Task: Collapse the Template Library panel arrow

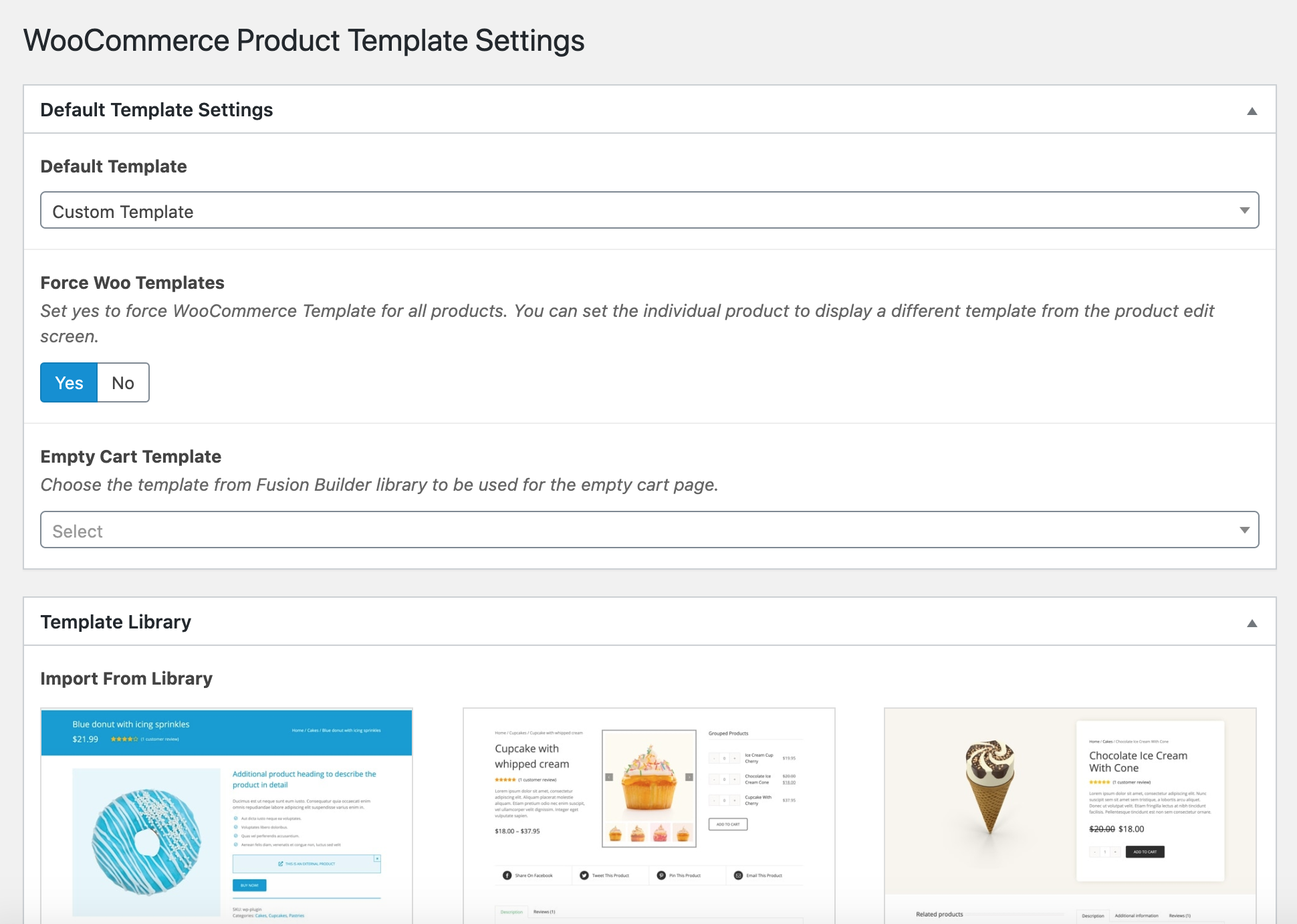Action: click(x=1252, y=623)
